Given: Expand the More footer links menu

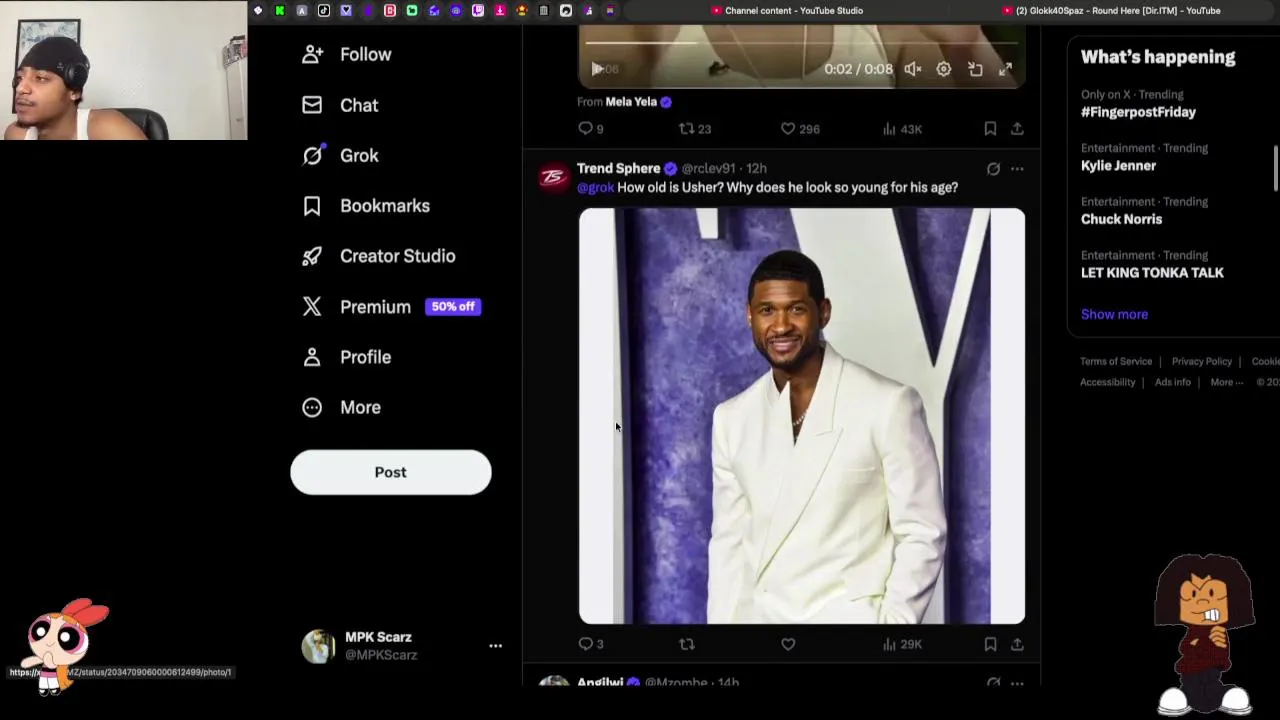Looking at the screenshot, I should [x=1226, y=382].
